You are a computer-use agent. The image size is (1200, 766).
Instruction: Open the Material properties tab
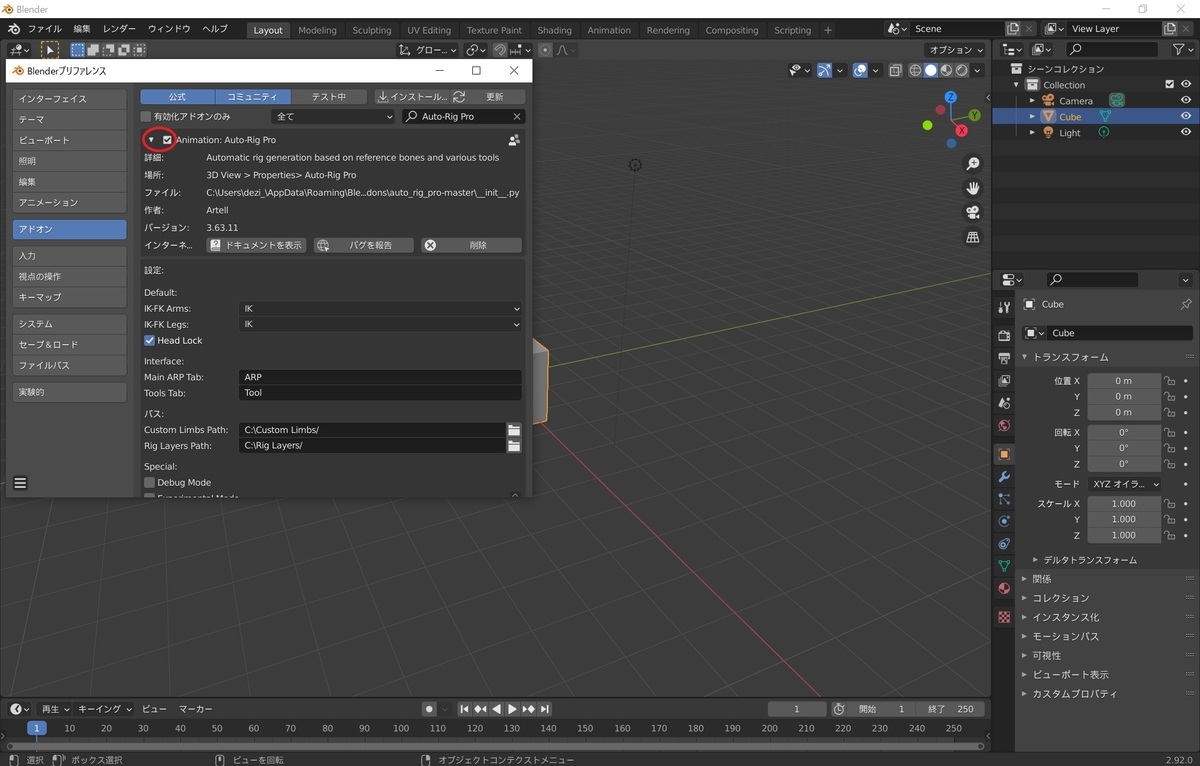click(1004, 589)
